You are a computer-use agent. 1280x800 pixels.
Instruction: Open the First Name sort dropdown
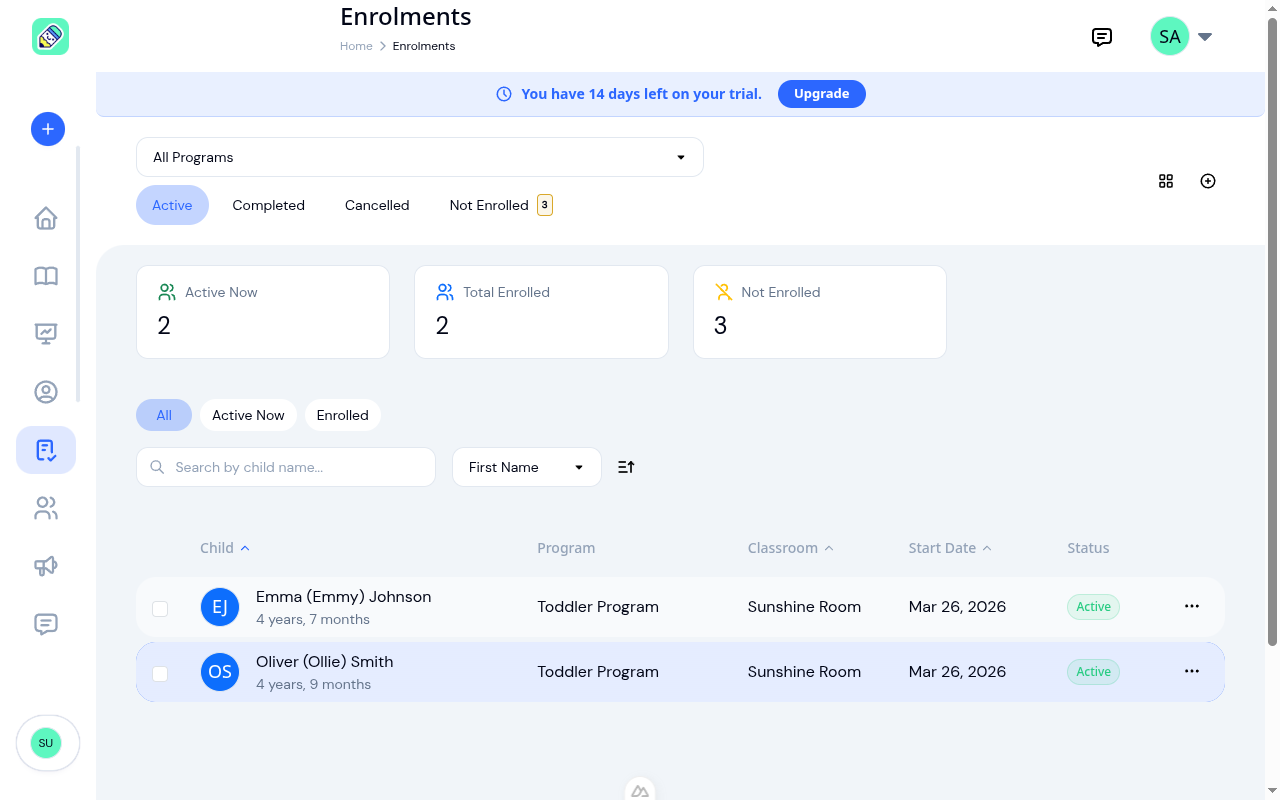click(527, 467)
